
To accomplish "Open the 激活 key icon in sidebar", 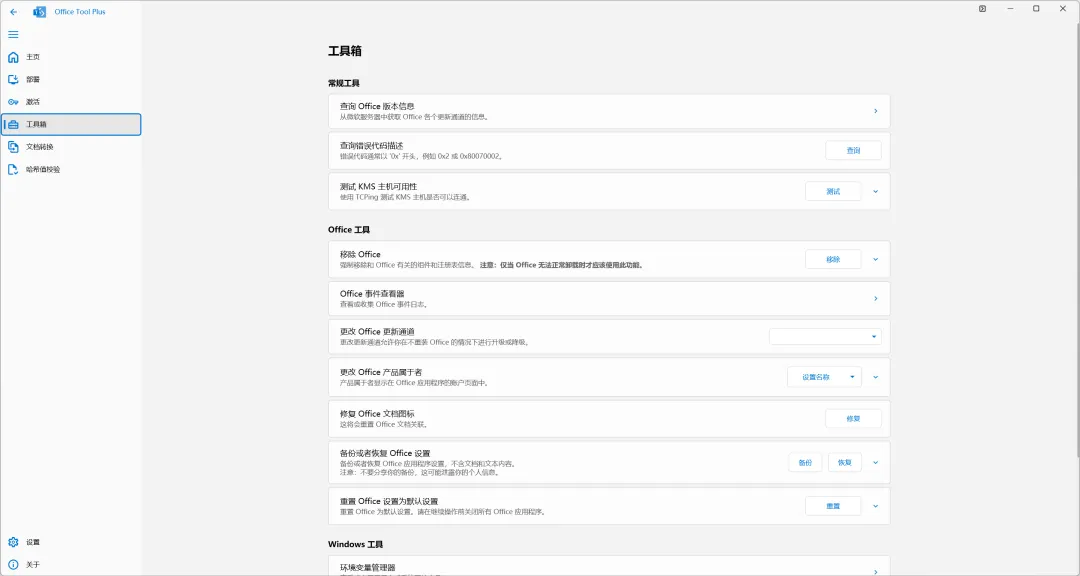I will [13, 102].
